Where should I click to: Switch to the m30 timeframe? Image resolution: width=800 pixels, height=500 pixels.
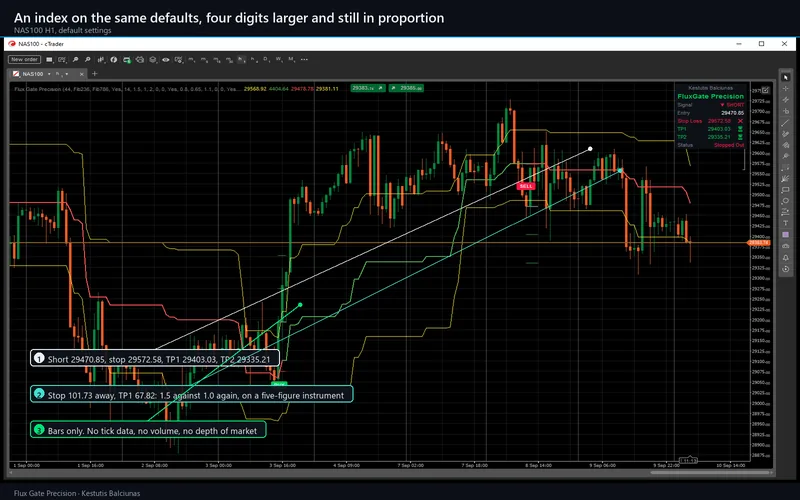coord(229,59)
